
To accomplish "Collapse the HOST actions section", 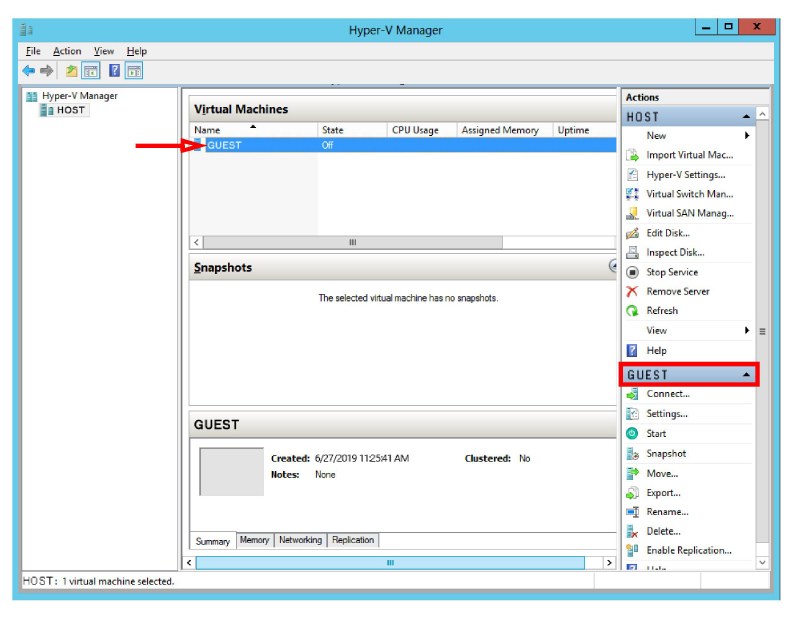I will click(x=746, y=117).
